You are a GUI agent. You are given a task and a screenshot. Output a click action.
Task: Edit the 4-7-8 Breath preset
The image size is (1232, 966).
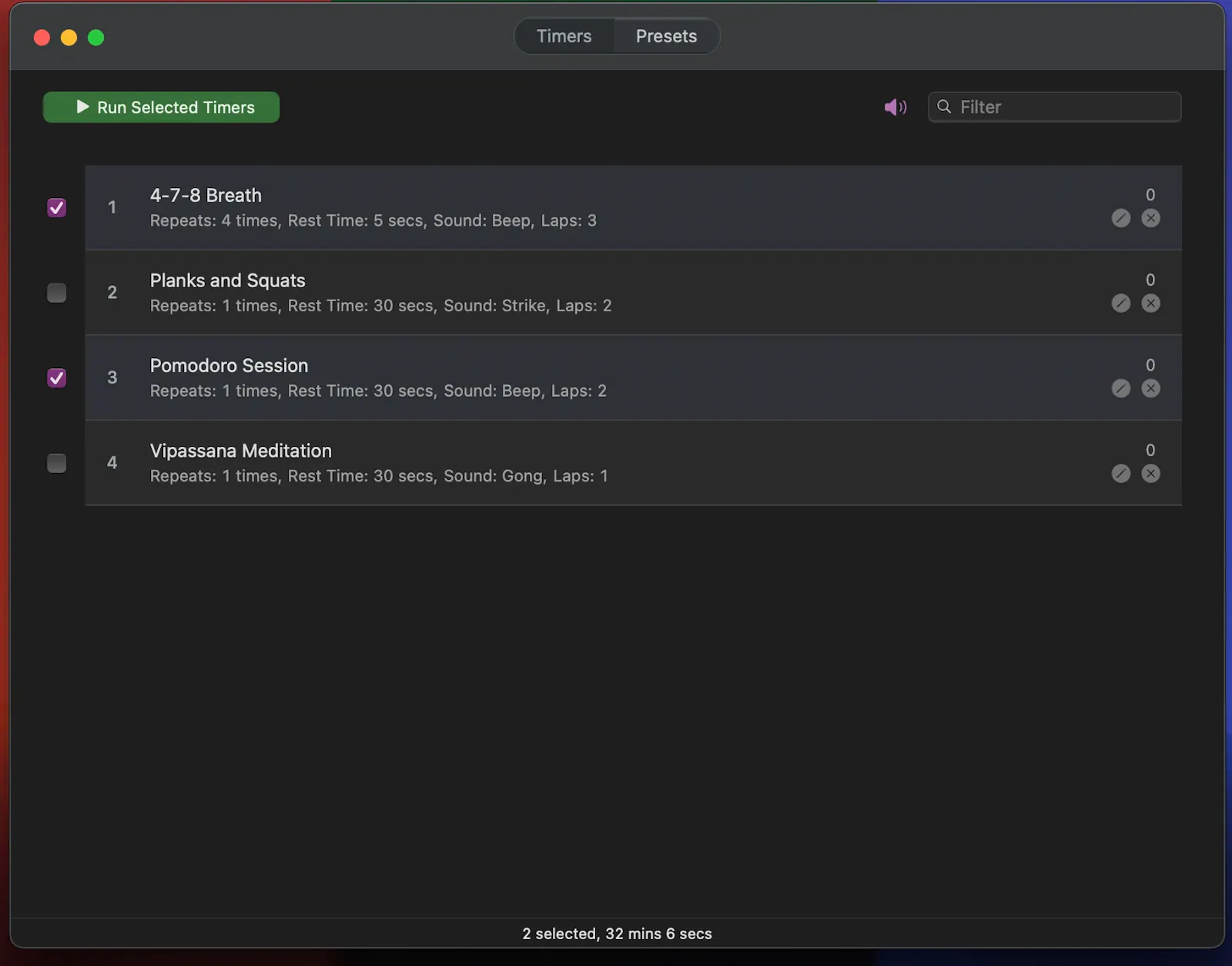click(x=1121, y=218)
